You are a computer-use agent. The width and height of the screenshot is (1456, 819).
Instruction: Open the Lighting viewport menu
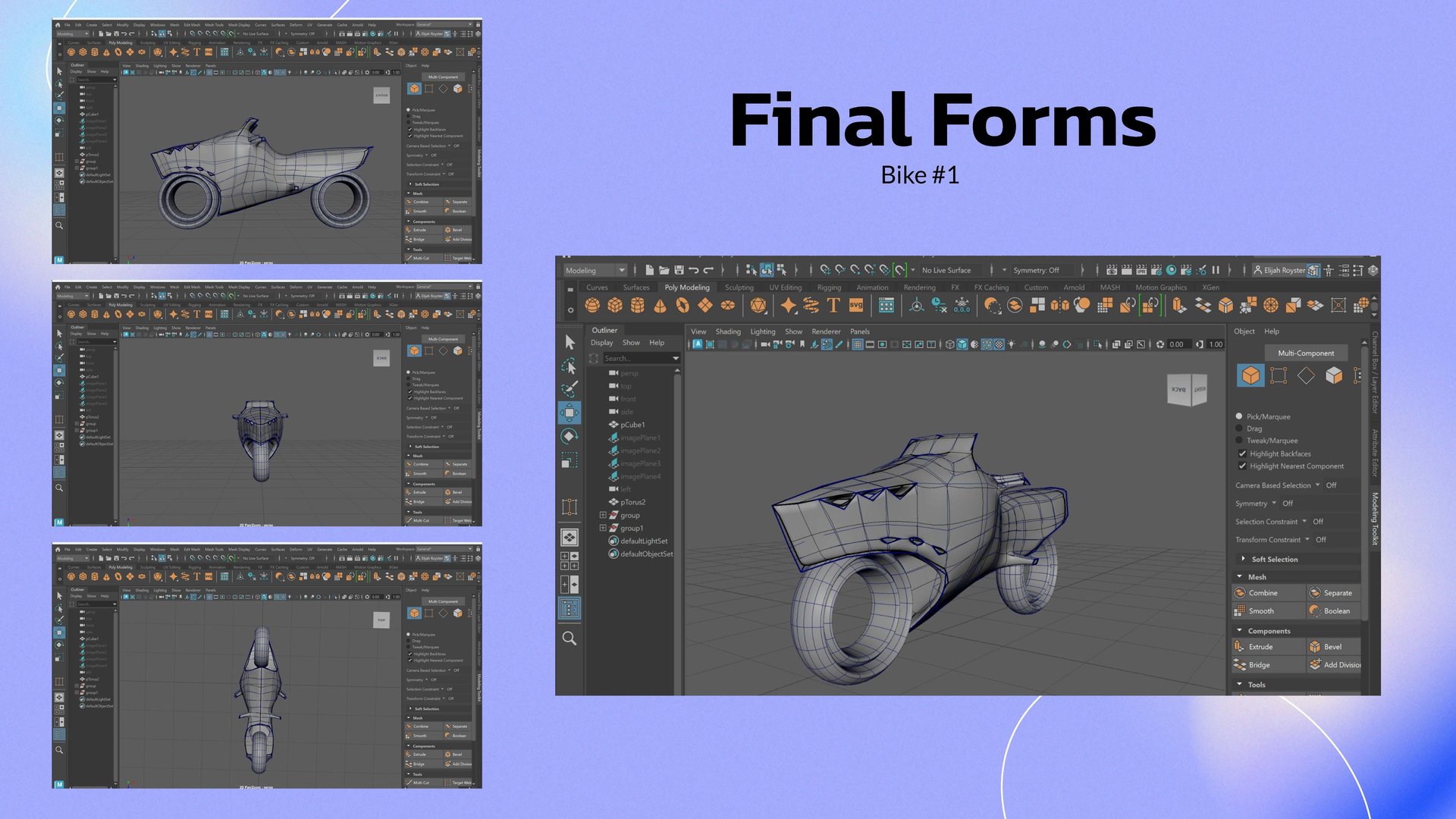click(x=763, y=331)
